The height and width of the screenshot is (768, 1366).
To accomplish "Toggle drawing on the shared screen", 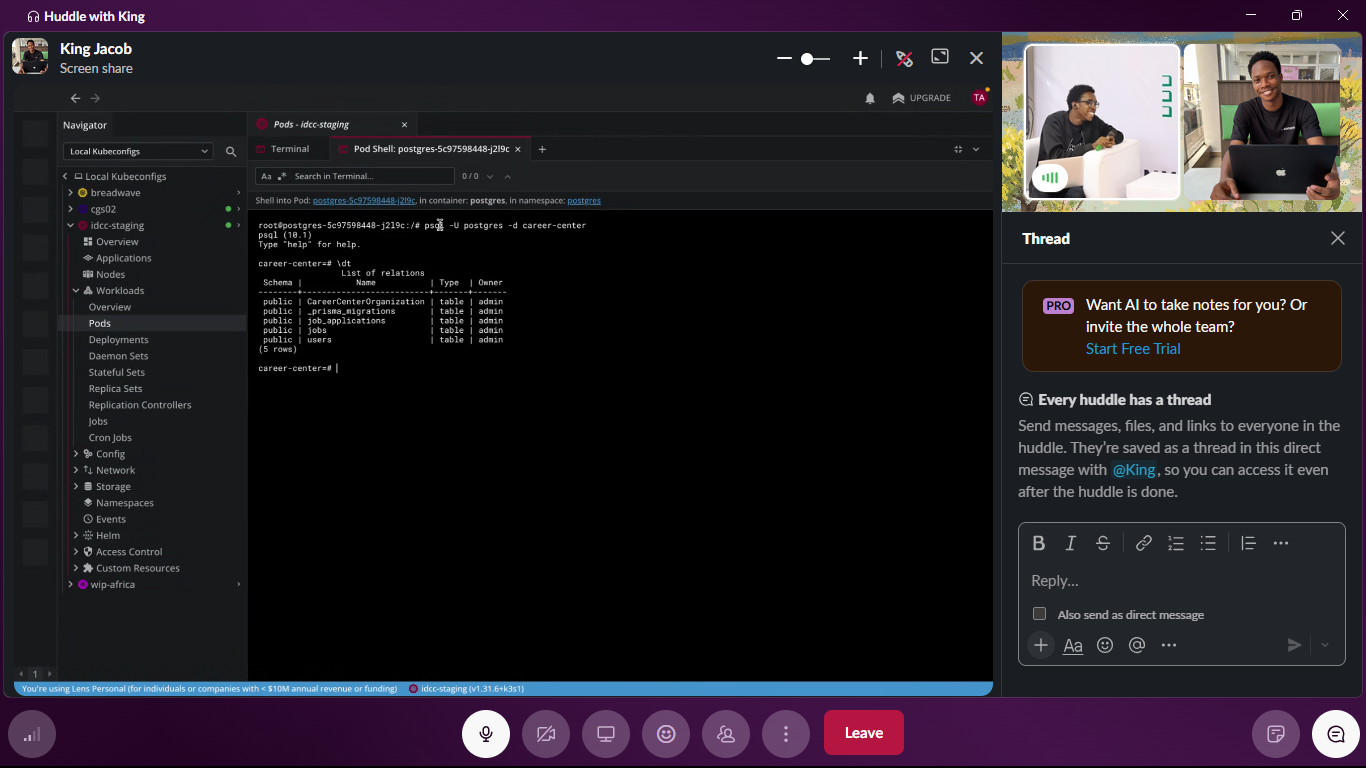I will tap(904, 58).
